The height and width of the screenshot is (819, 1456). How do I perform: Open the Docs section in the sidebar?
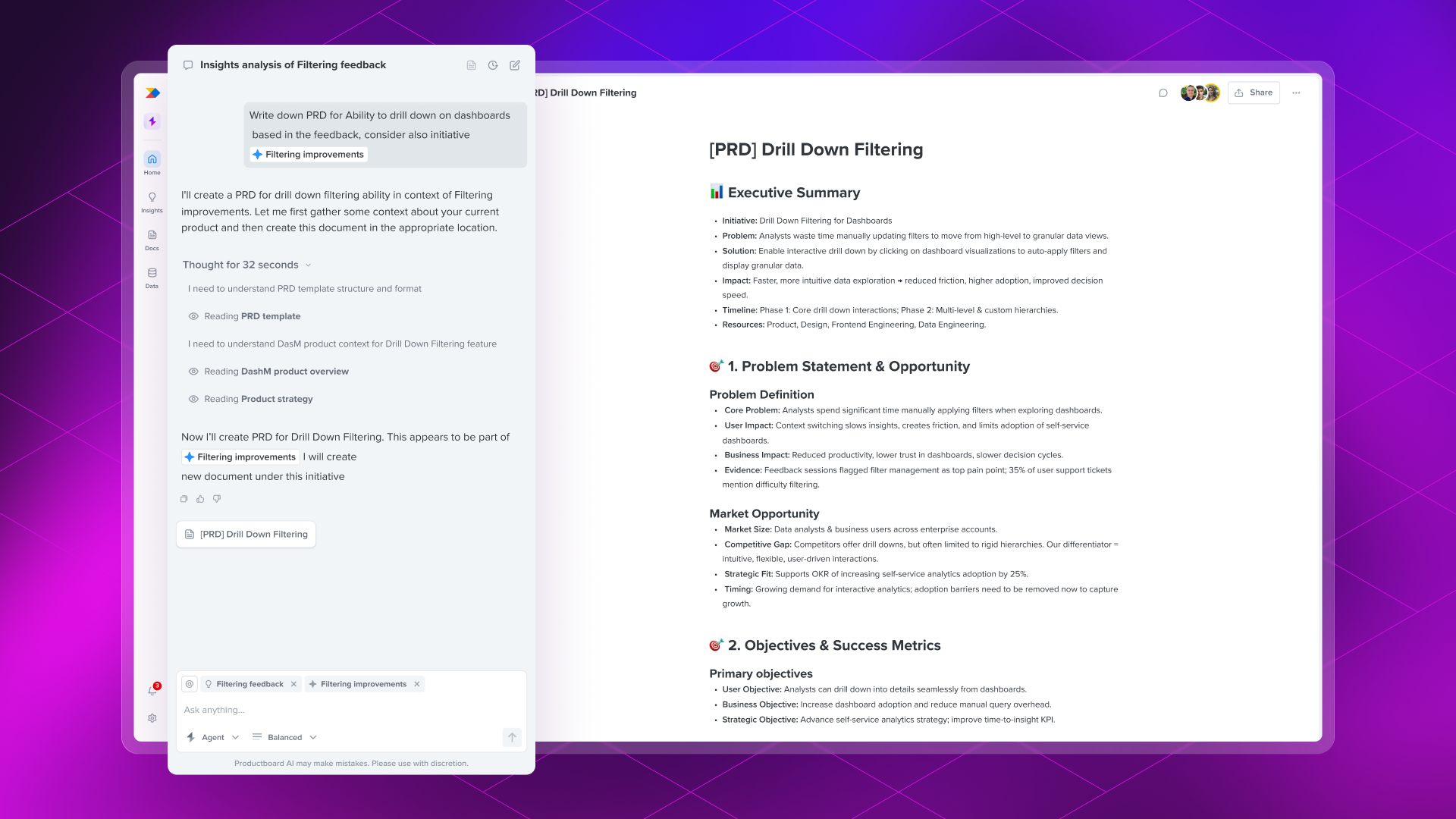[x=152, y=241]
